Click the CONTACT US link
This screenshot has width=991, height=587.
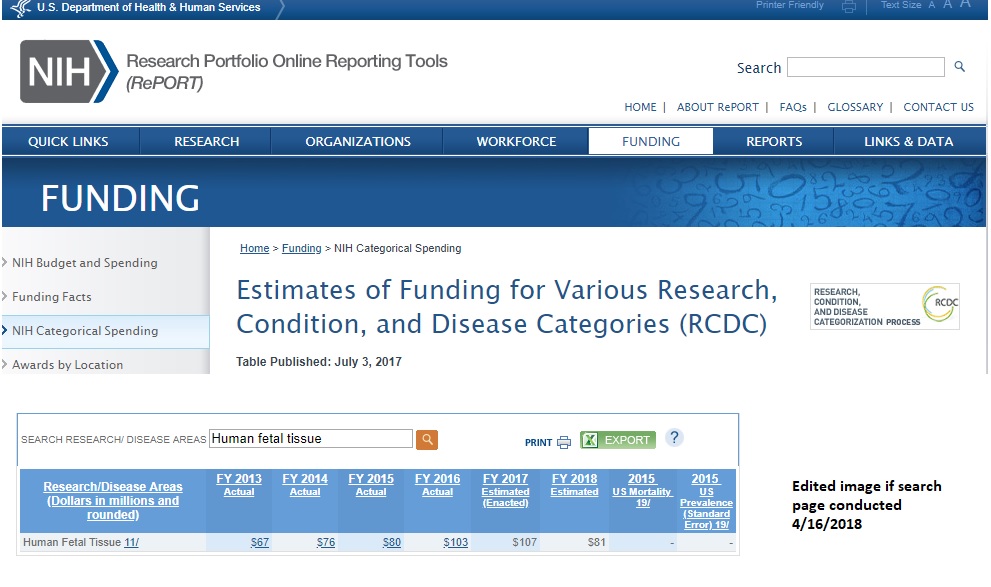tap(939, 107)
